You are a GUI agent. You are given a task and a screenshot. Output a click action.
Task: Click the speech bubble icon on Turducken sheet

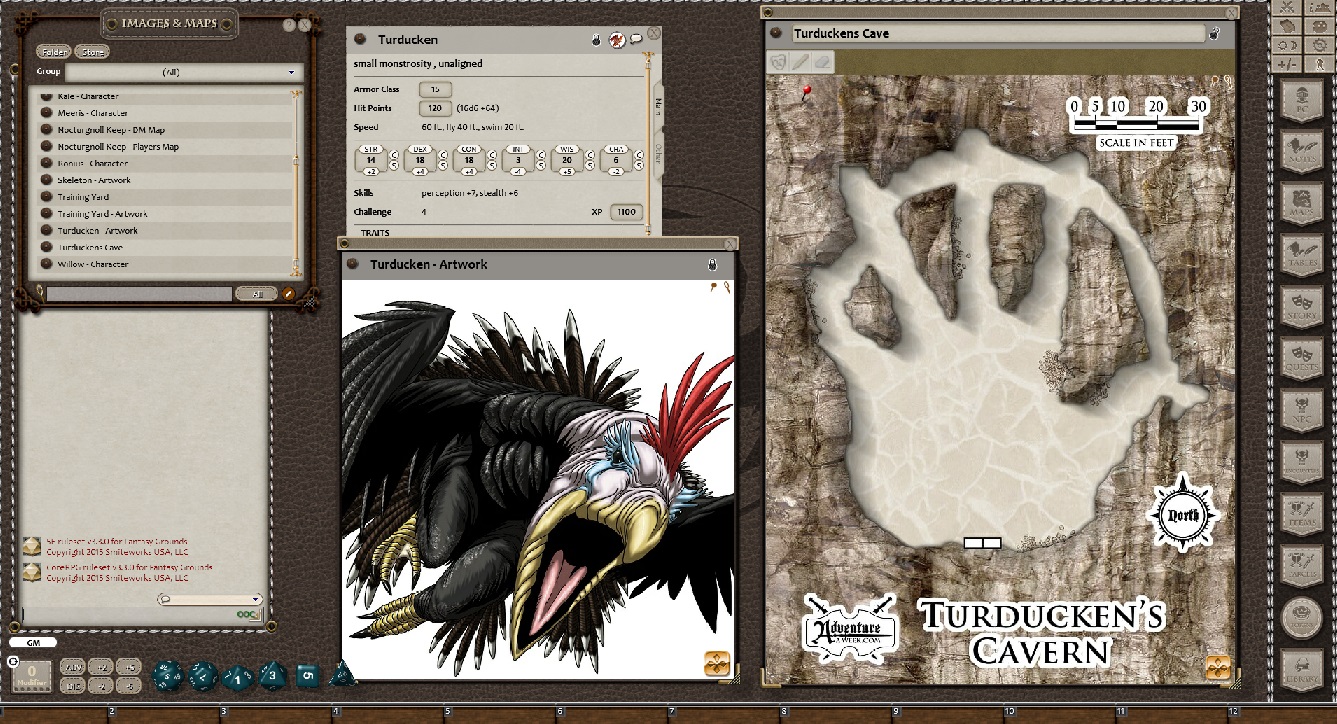pyautogui.click(x=636, y=40)
